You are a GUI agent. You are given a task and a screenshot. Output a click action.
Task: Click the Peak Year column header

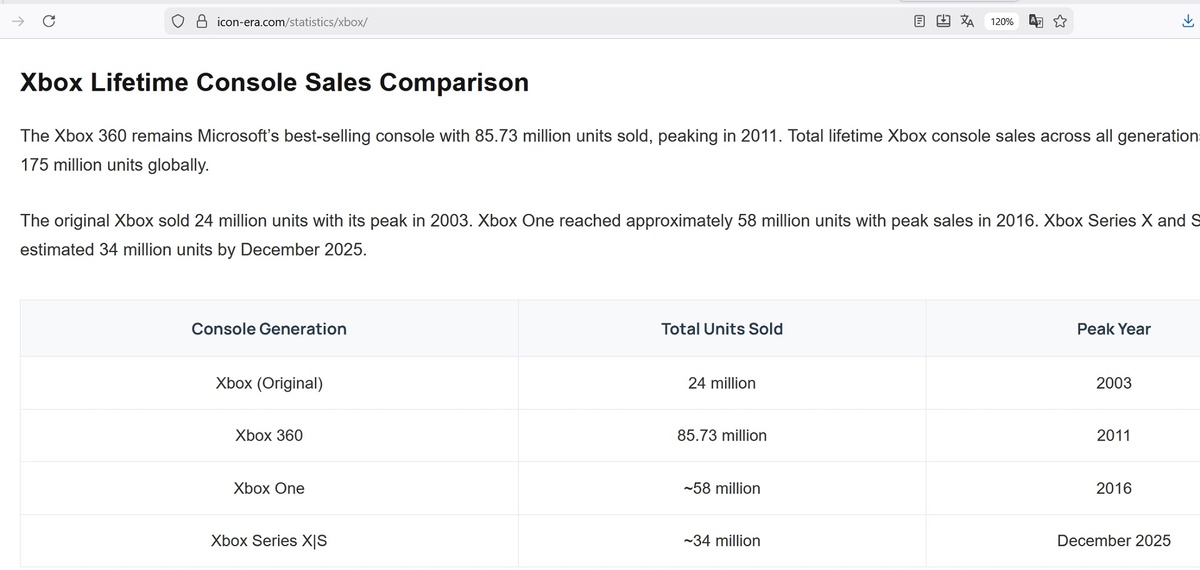tap(1113, 329)
